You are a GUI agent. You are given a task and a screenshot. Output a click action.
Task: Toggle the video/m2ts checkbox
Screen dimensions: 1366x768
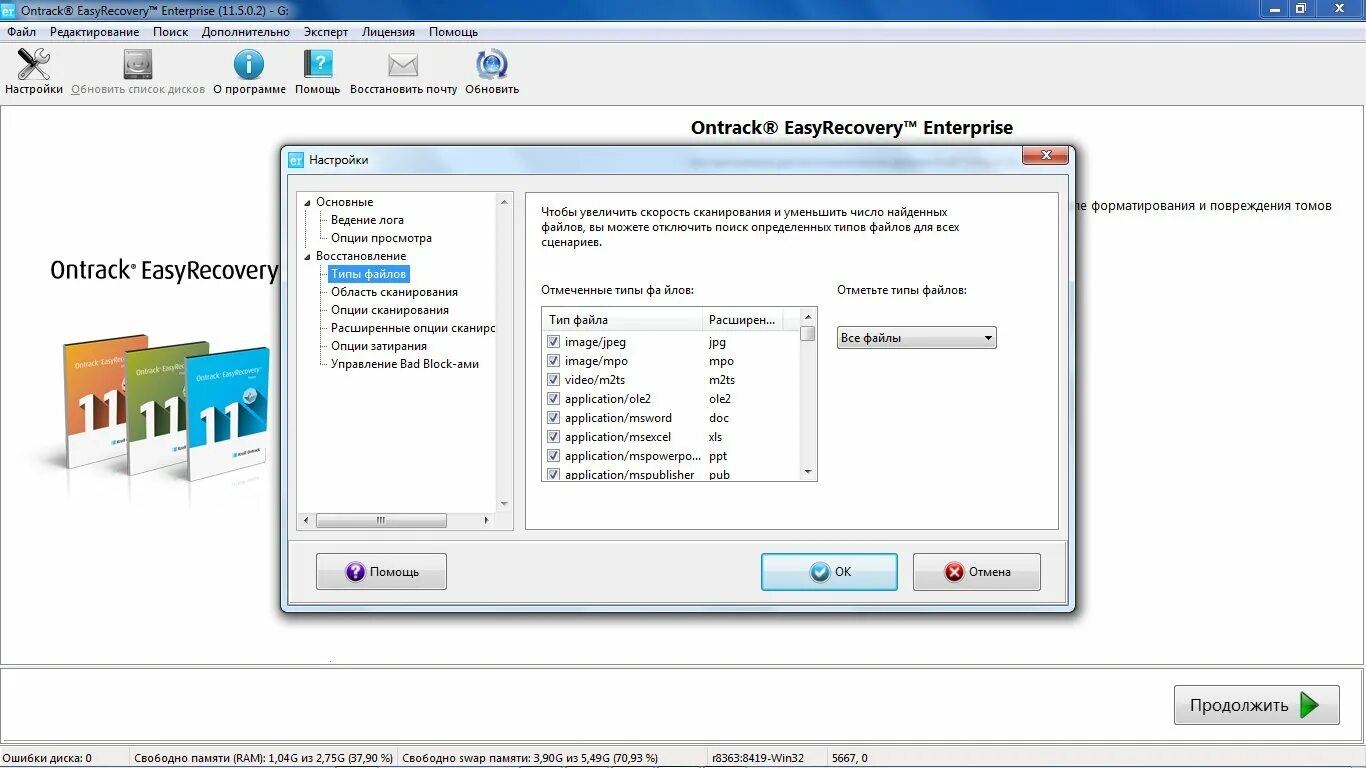tap(554, 380)
